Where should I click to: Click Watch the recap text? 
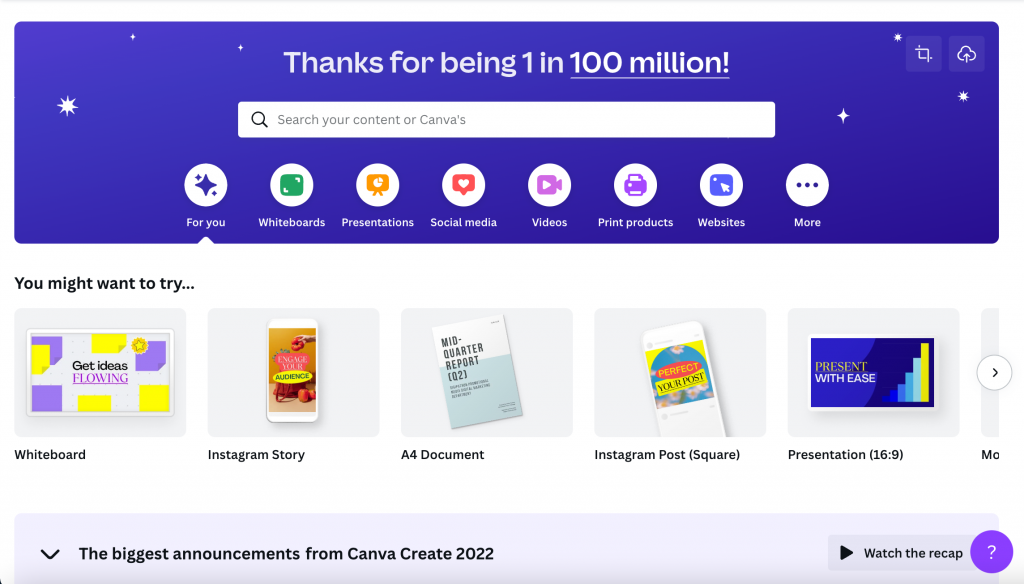point(913,553)
